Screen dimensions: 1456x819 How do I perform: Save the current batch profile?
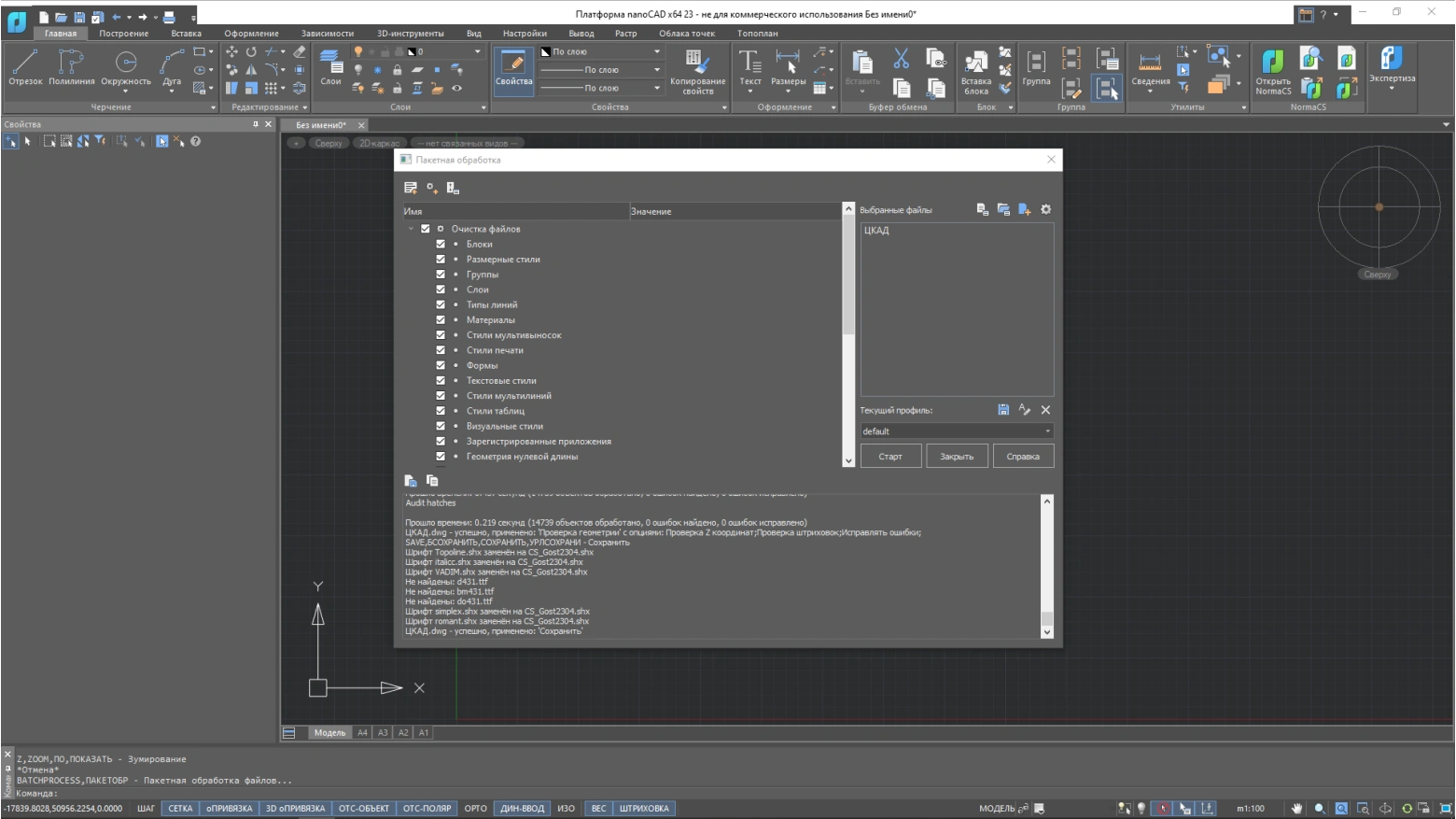click(1003, 410)
